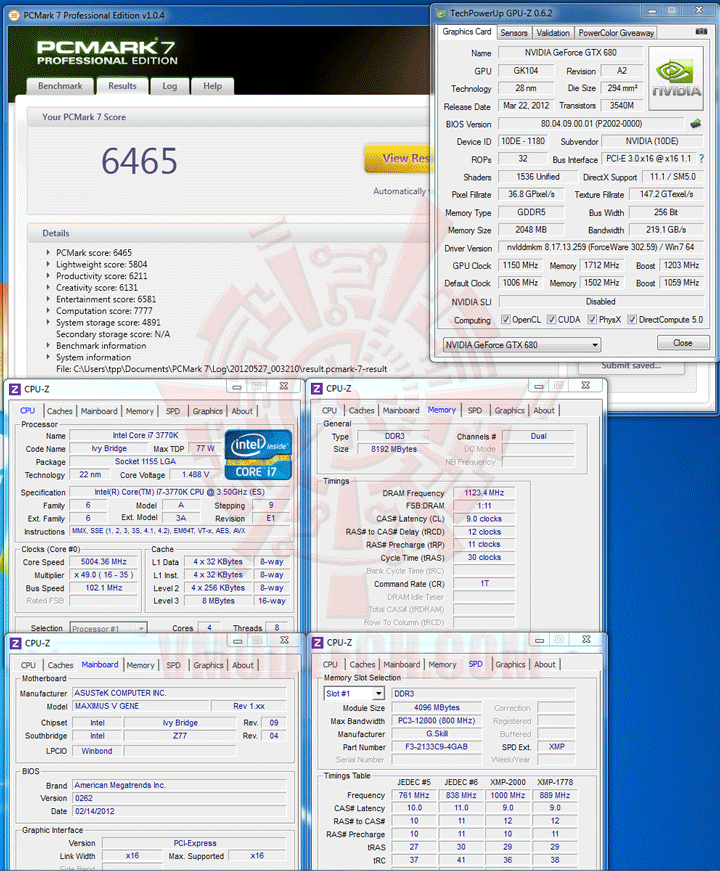
Task: Click the CPU-Z icon of Memory window
Action: coord(317,388)
